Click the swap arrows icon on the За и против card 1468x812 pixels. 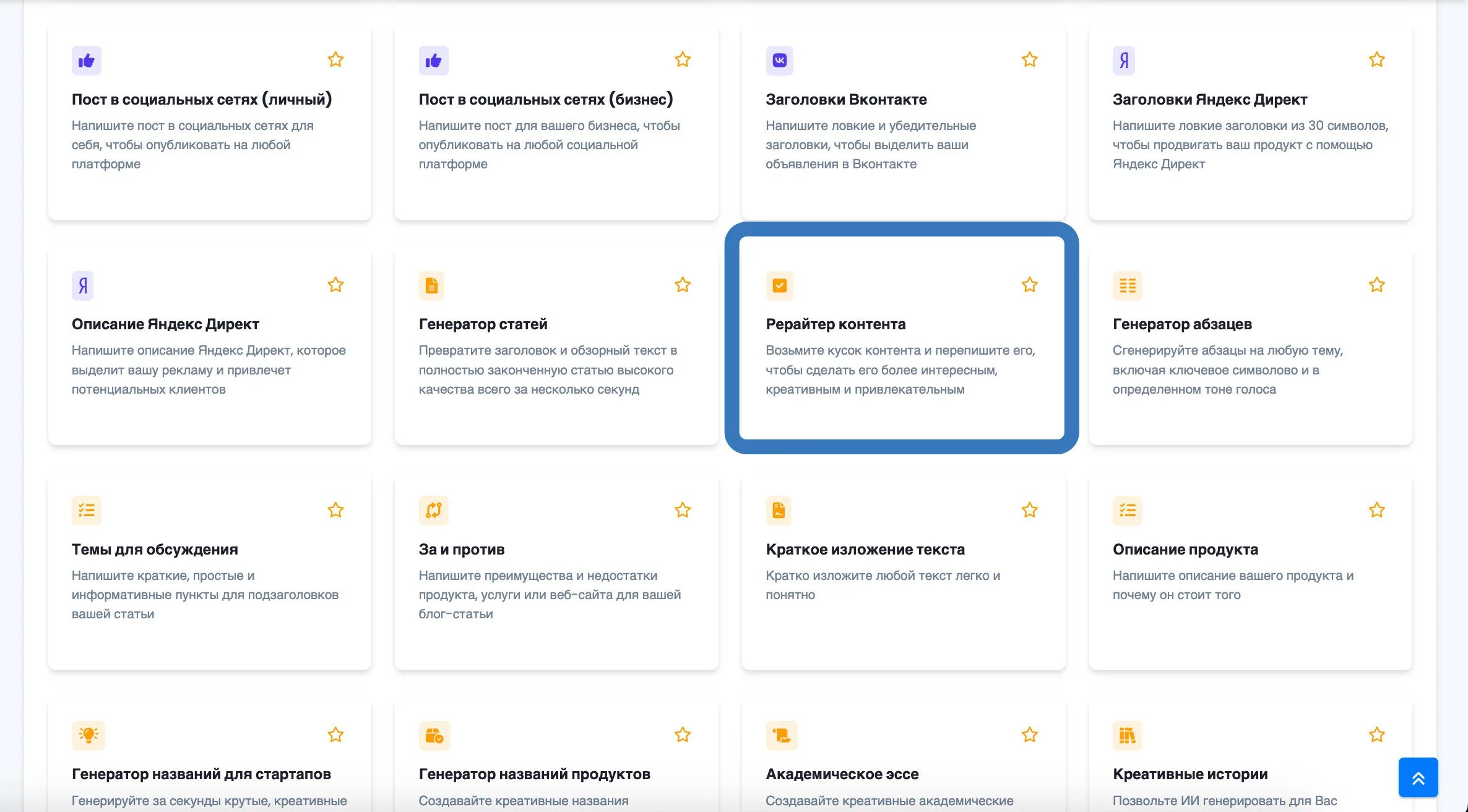coord(433,511)
